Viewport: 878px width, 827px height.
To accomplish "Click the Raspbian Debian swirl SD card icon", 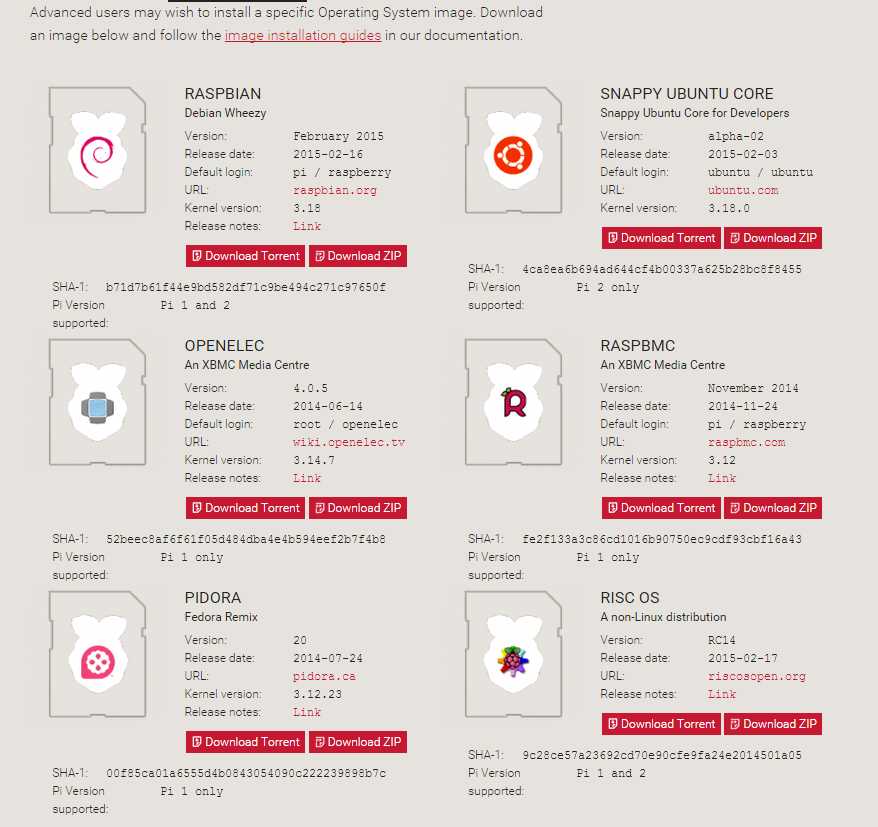I will 97,150.
